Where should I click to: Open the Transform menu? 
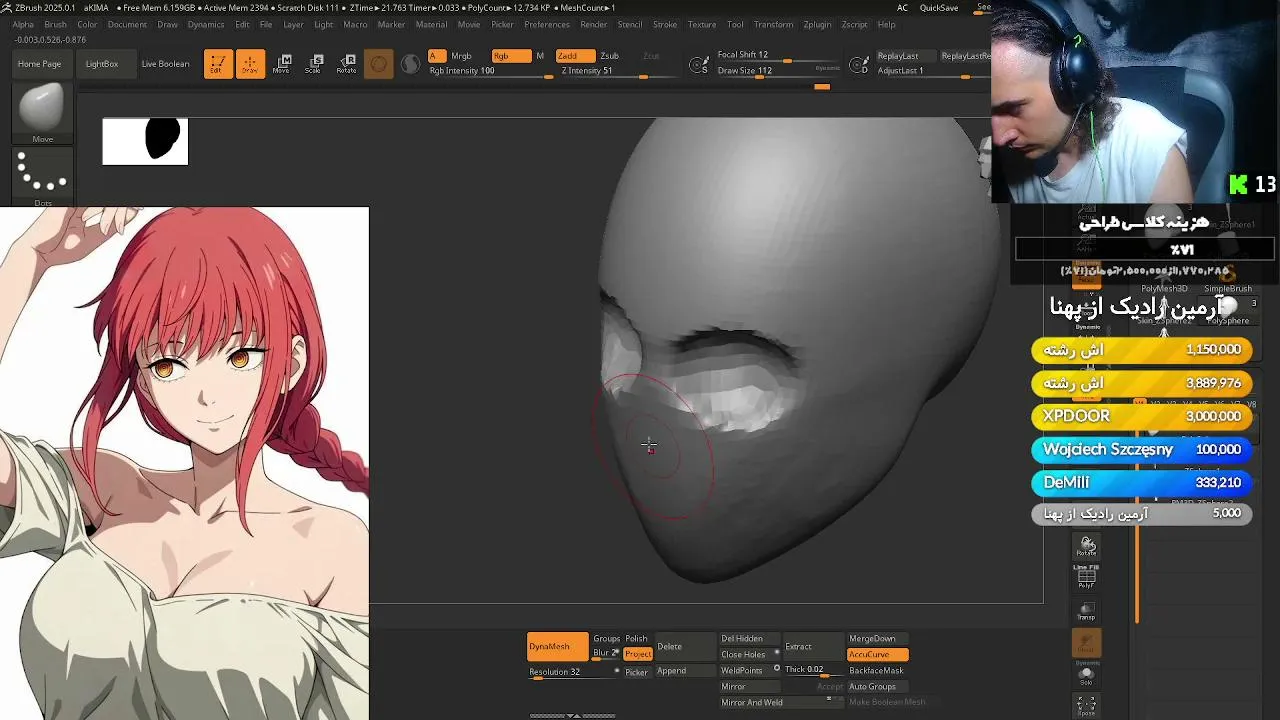(x=773, y=24)
